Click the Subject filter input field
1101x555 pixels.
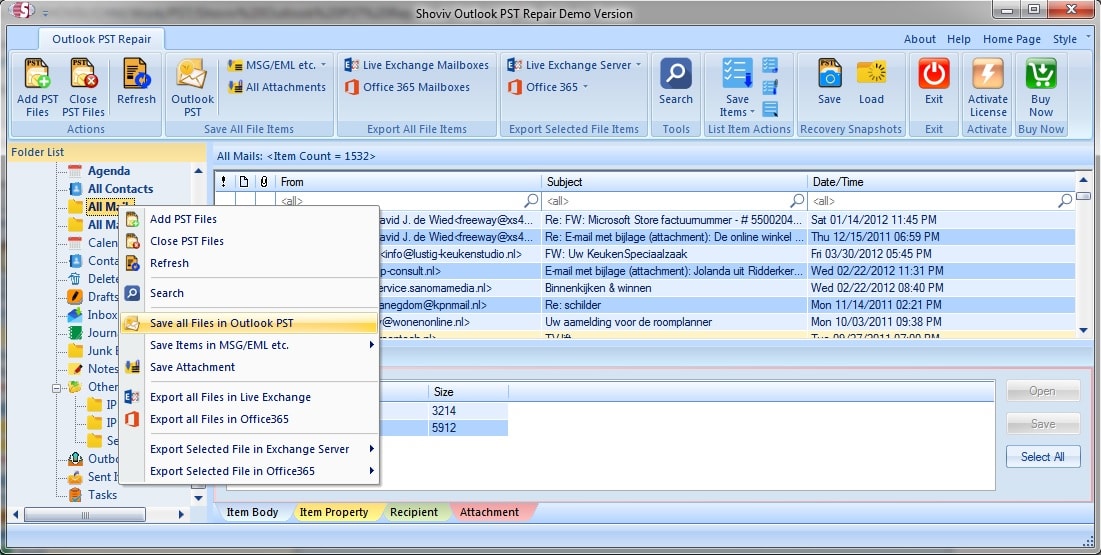tap(675, 201)
